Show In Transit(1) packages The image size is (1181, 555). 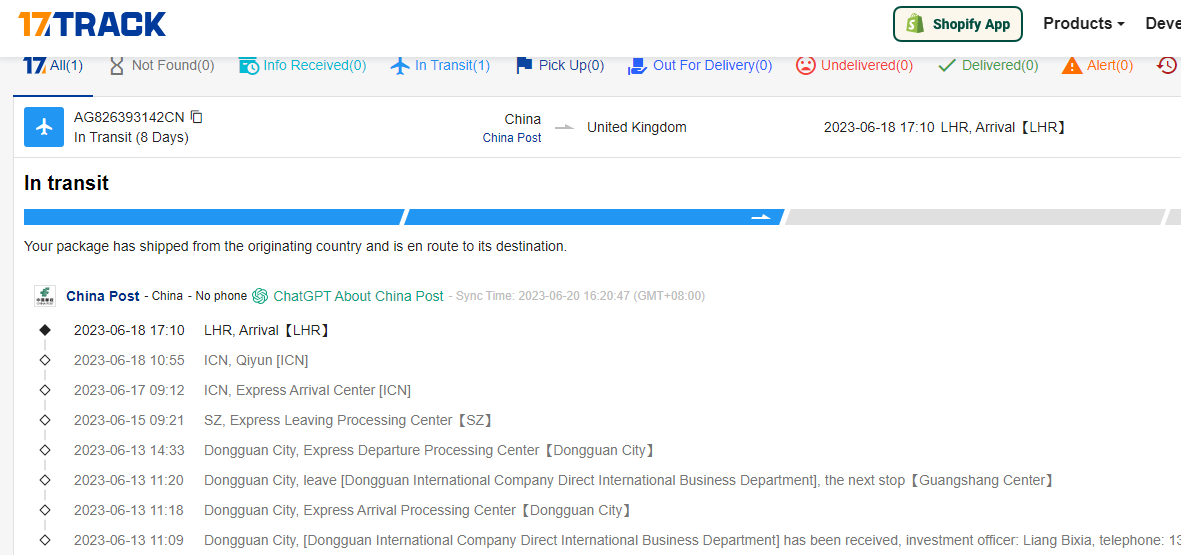pyautogui.click(x=440, y=66)
